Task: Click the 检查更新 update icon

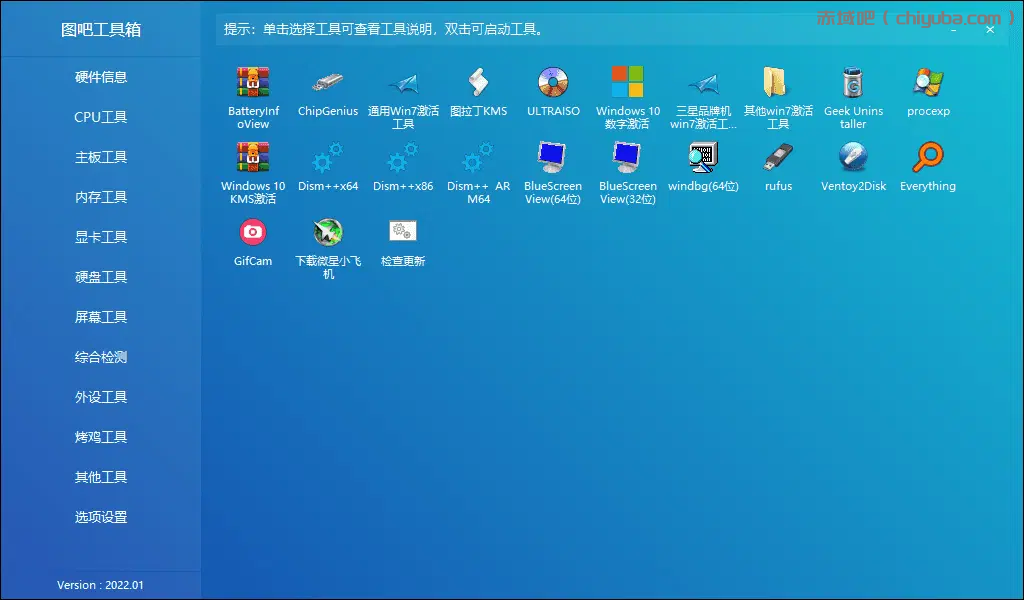Action: pos(403,233)
